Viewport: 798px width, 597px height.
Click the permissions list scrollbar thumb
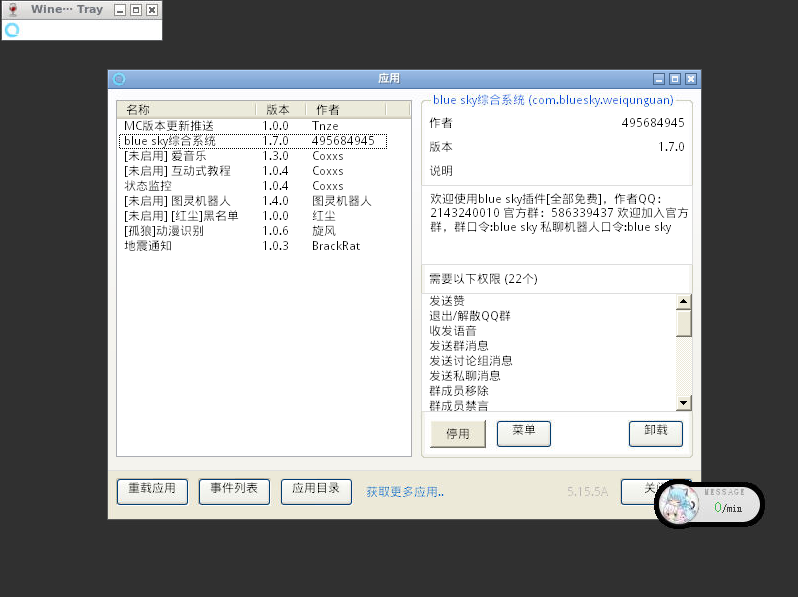pyautogui.click(x=683, y=323)
